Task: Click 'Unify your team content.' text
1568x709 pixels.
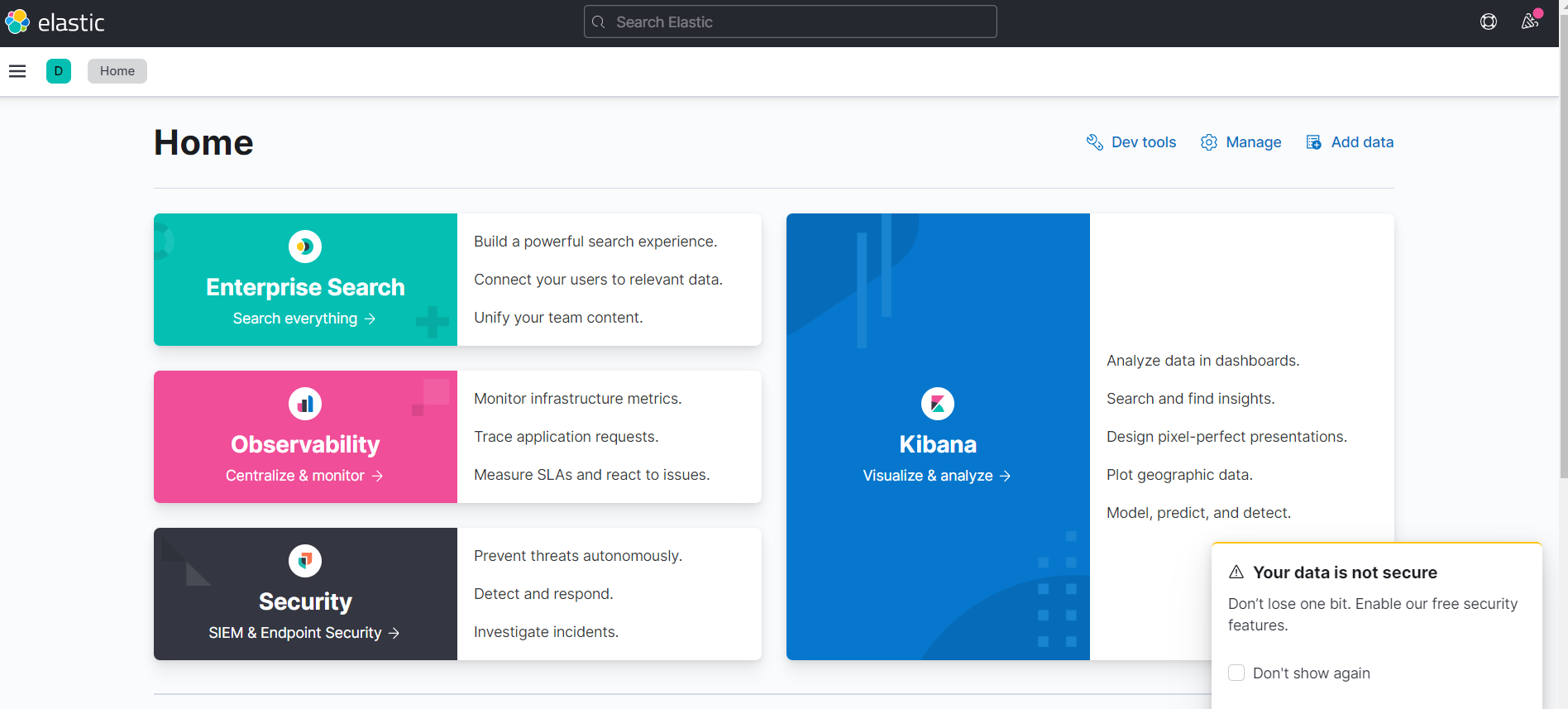Action: click(558, 318)
